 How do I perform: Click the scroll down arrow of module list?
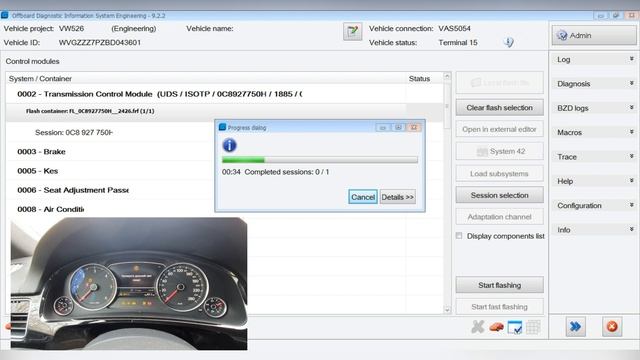(447, 310)
